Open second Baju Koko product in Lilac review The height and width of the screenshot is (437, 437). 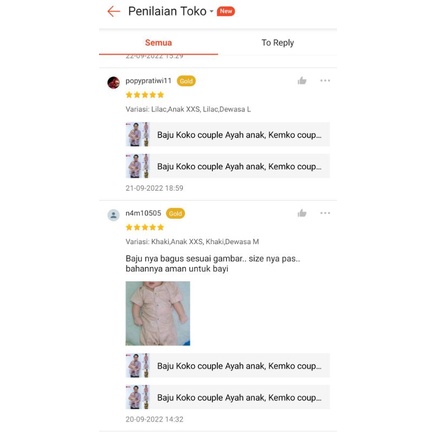228,166
